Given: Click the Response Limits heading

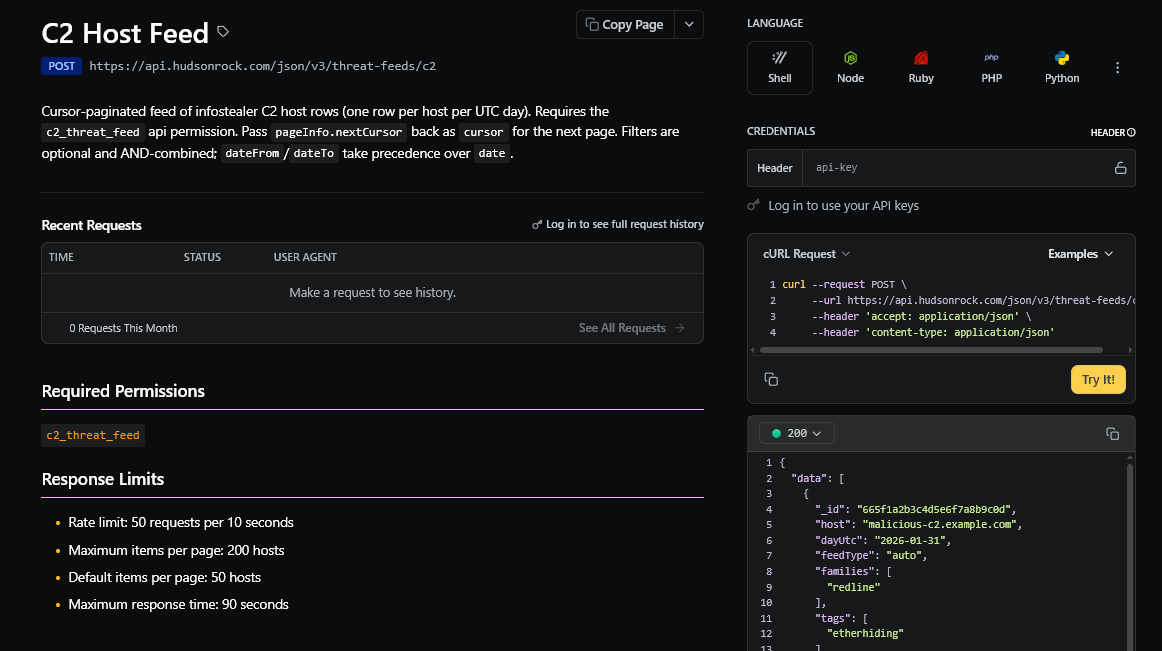Looking at the screenshot, I should click(103, 479).
